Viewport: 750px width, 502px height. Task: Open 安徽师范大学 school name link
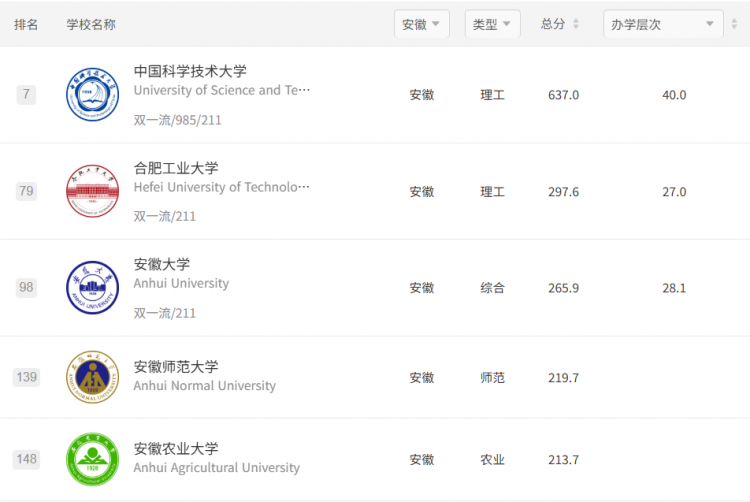click(x=176, y=367)
